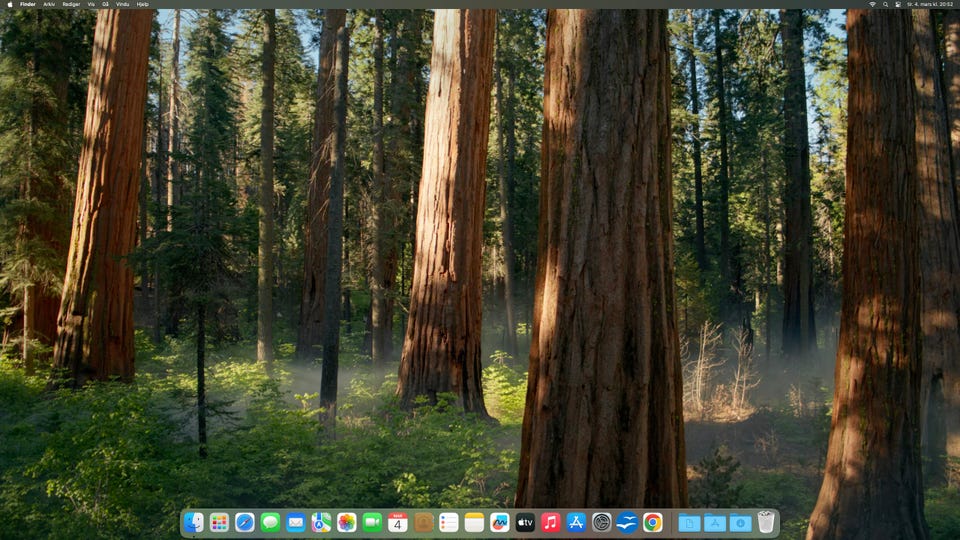Open the Calendar app showing 4
Image resolution: width=960 pixels, height=540 pixels.
point(398,522)
